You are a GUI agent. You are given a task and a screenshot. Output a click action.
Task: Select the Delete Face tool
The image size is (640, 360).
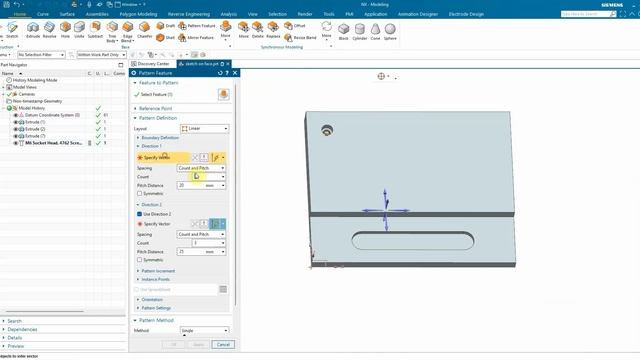coord(258,31)
